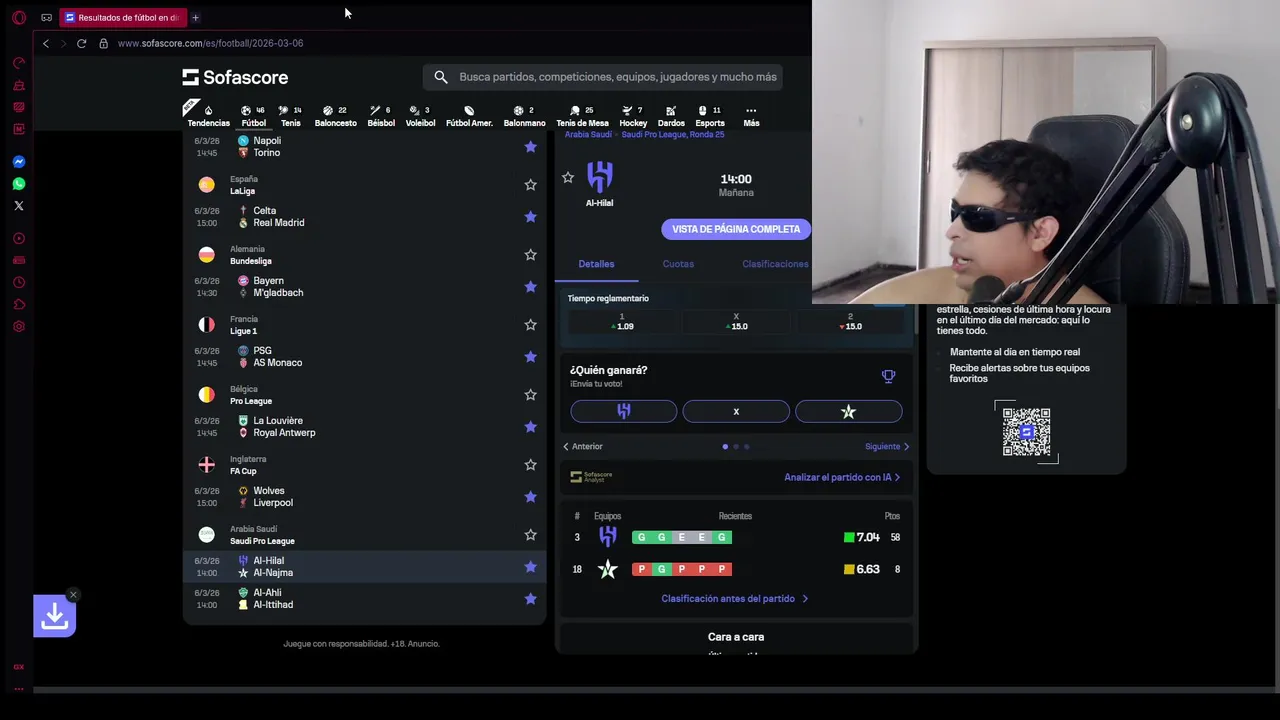Click the QR code image
Viewport: 1280px width, 720px height.
point(1026,431)
